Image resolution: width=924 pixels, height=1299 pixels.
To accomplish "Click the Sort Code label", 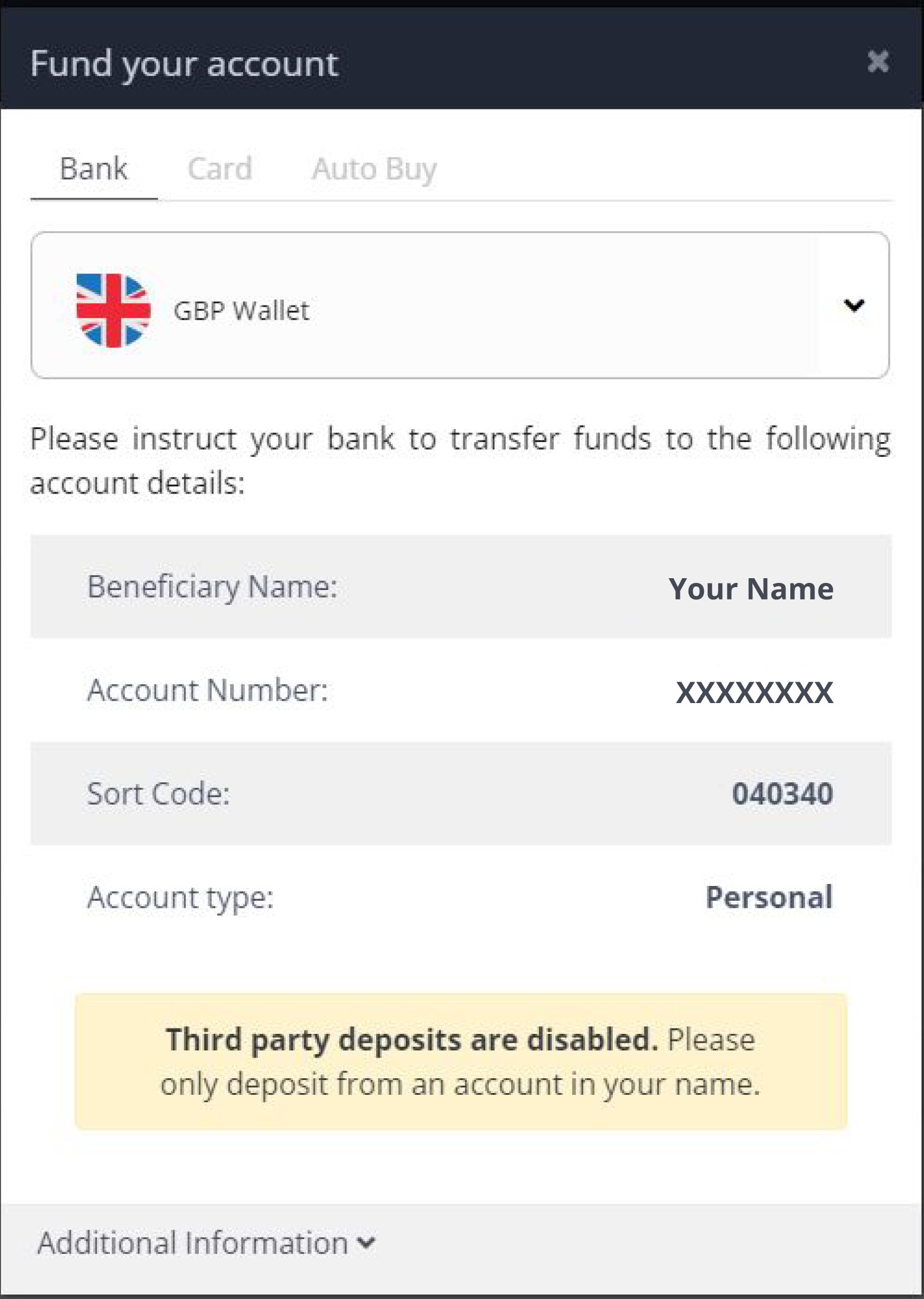I will (x=159, y=794).
